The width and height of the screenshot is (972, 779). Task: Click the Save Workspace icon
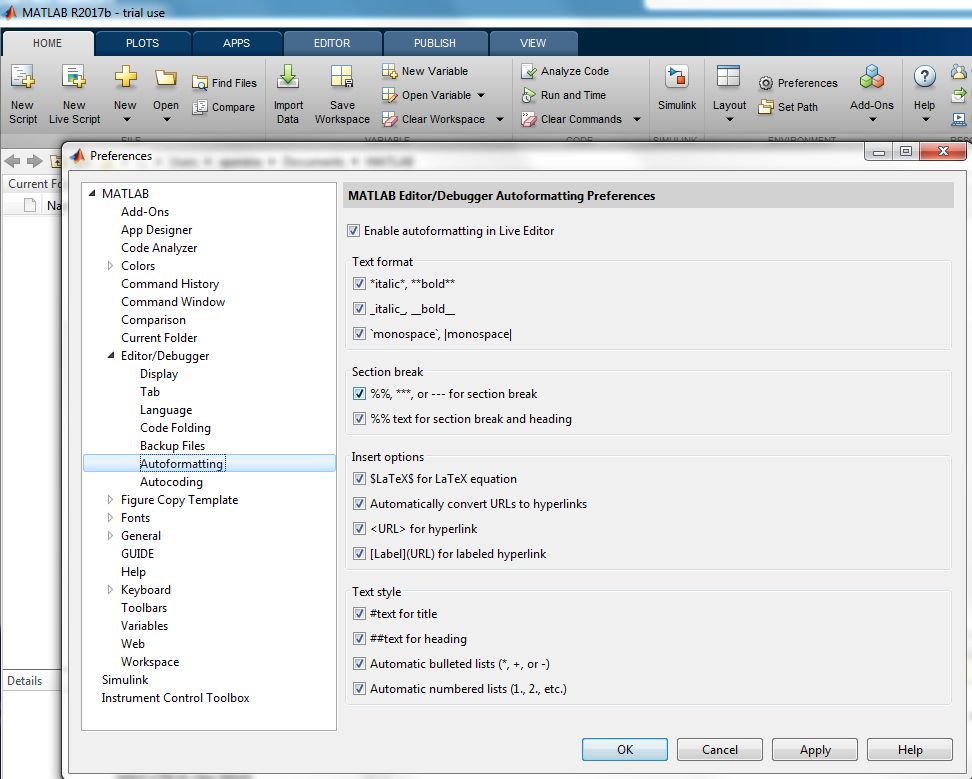[342, 77]
